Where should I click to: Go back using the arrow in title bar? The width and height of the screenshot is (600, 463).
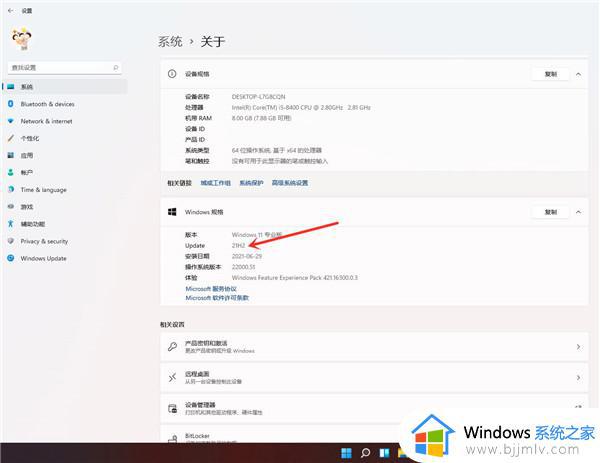click(x=10, y=11)
